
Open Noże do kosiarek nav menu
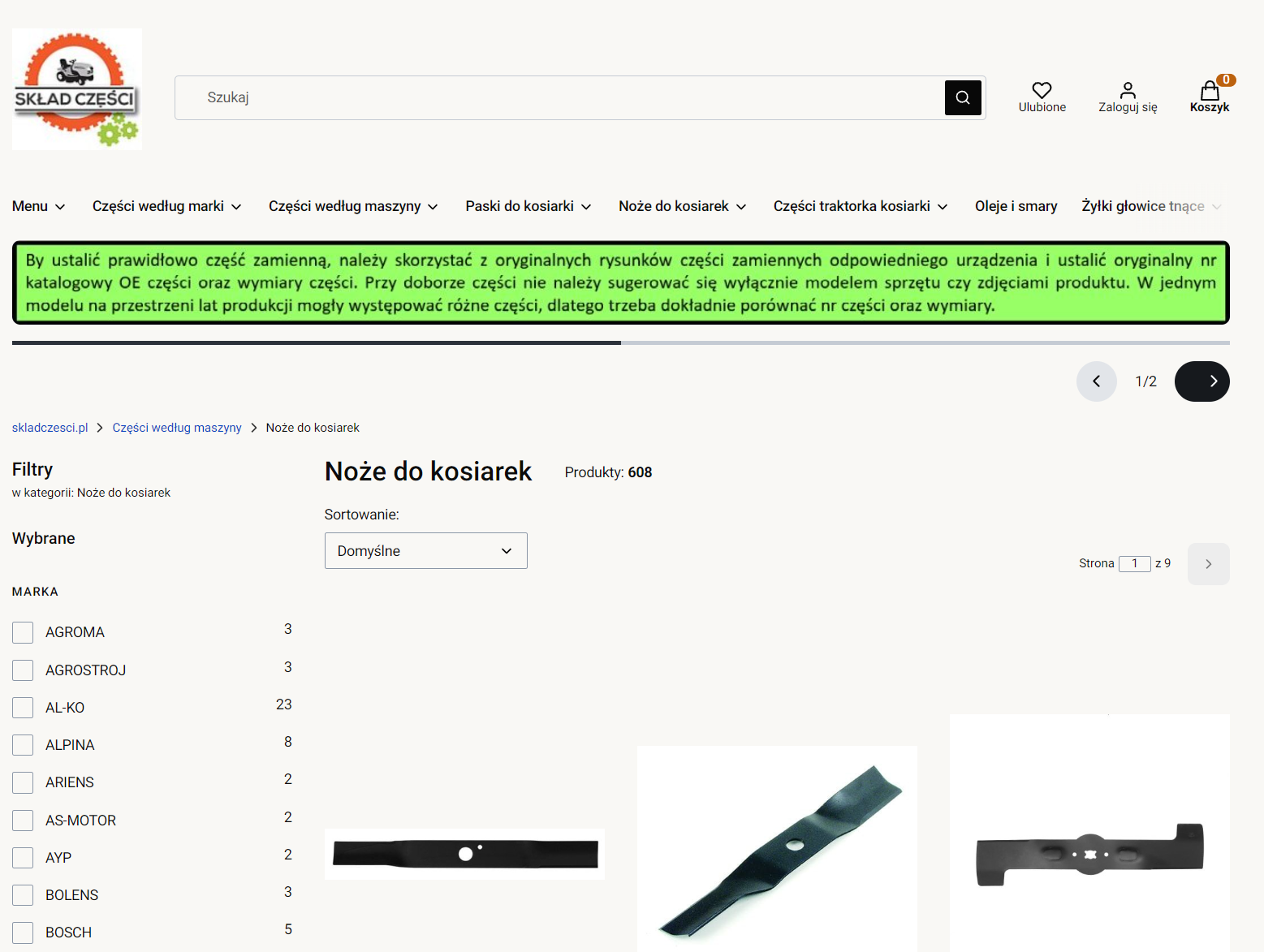pyautogui.click(x=682, y=206)
